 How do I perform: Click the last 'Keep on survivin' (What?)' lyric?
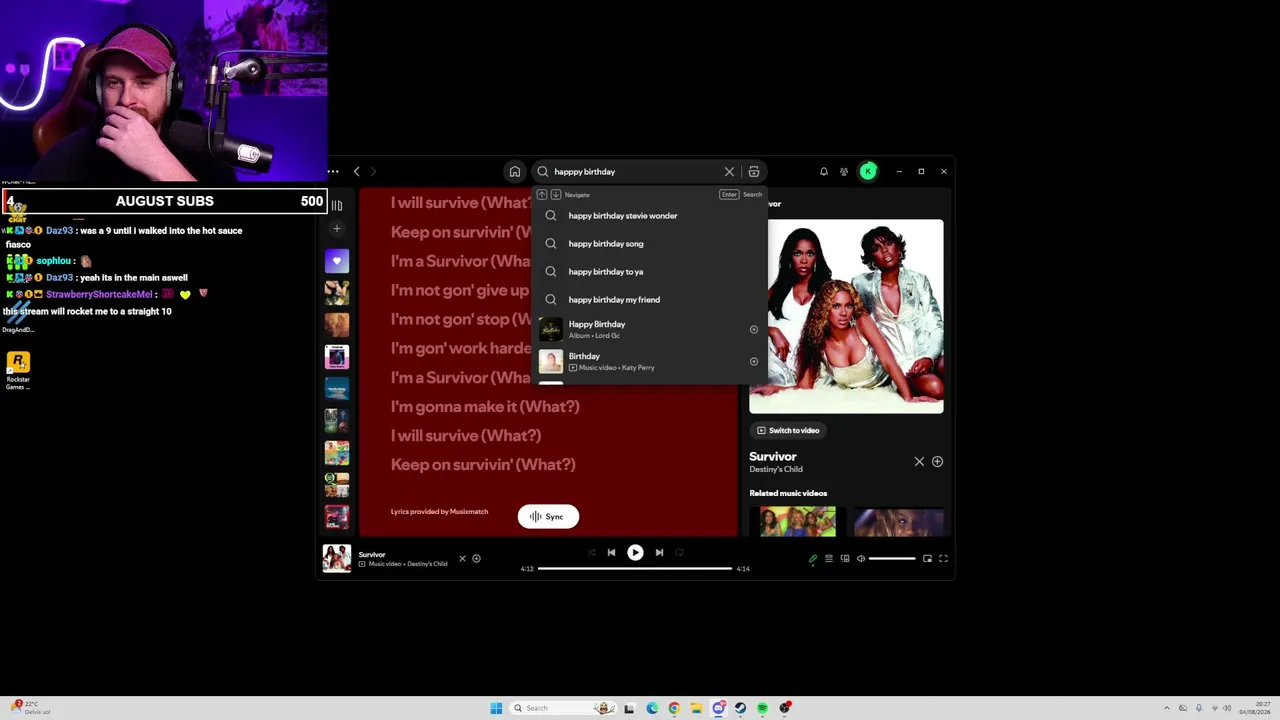[483, 465]
